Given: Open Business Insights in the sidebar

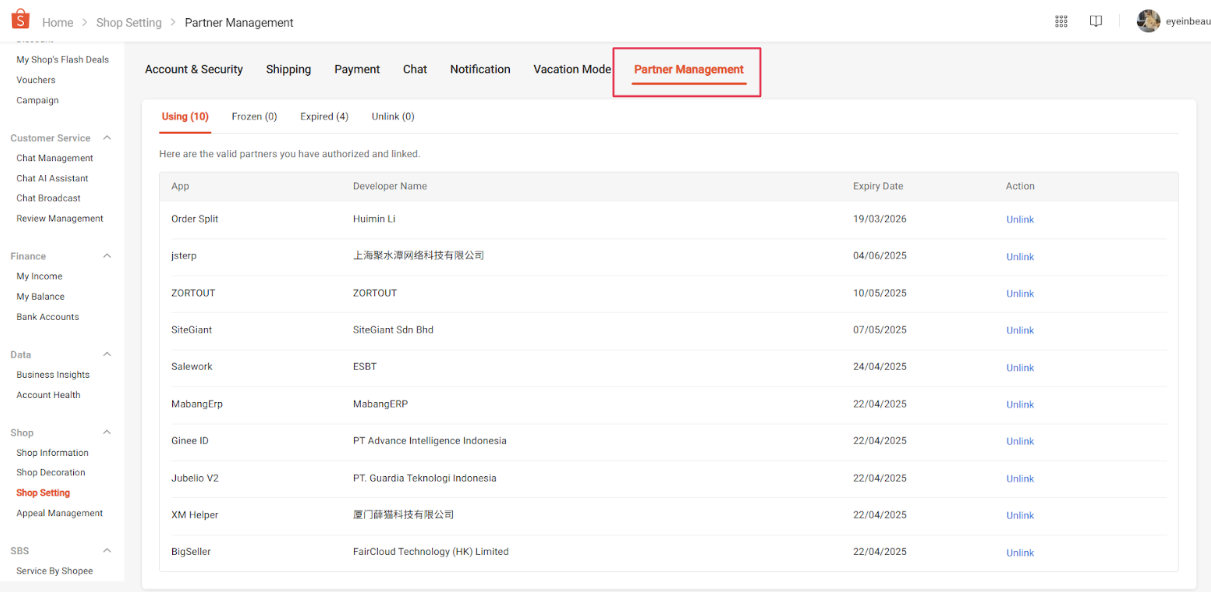Looking at the screenshot, I should pyautogui.click(x=52, y=374).
